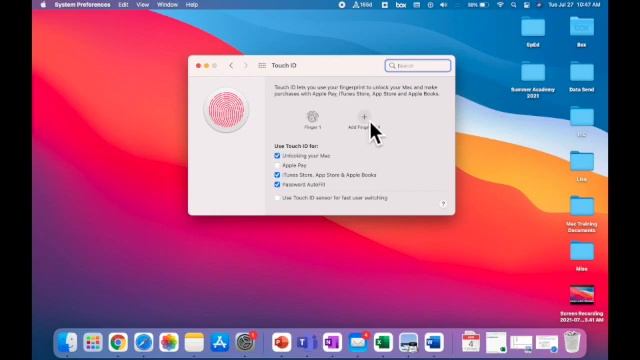Open Wi-Fi menu in menu bar
Screen dimensions: 640x360
click(500, 5)
